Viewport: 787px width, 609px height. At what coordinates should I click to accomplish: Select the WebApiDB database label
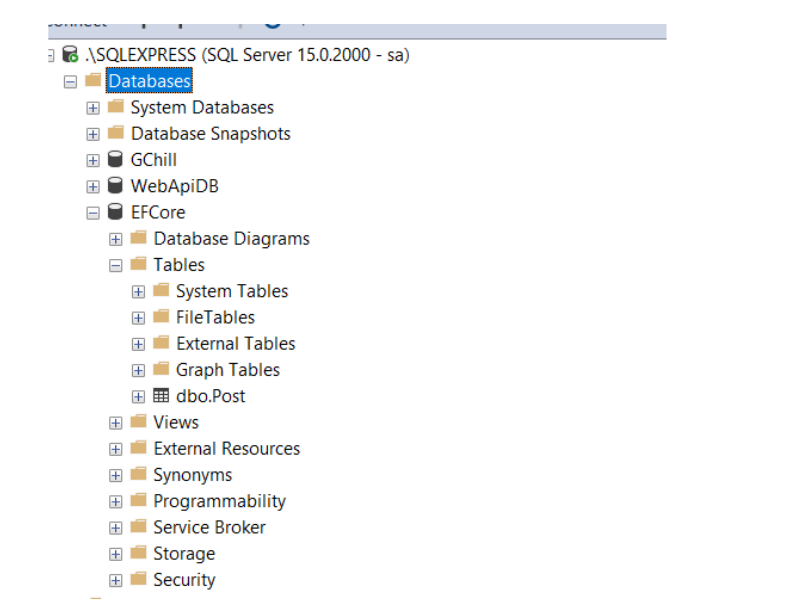click(x=175, y=186)
